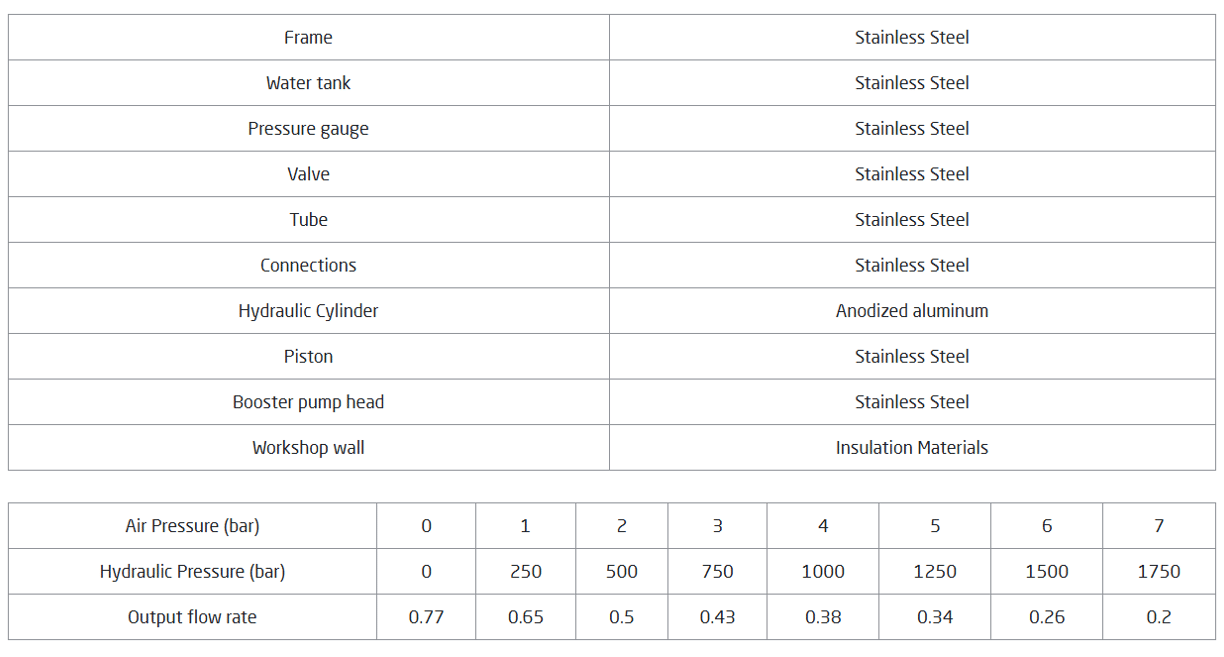Click the Output flow rate row header
1224x657 pixels.
coord(192,617)
